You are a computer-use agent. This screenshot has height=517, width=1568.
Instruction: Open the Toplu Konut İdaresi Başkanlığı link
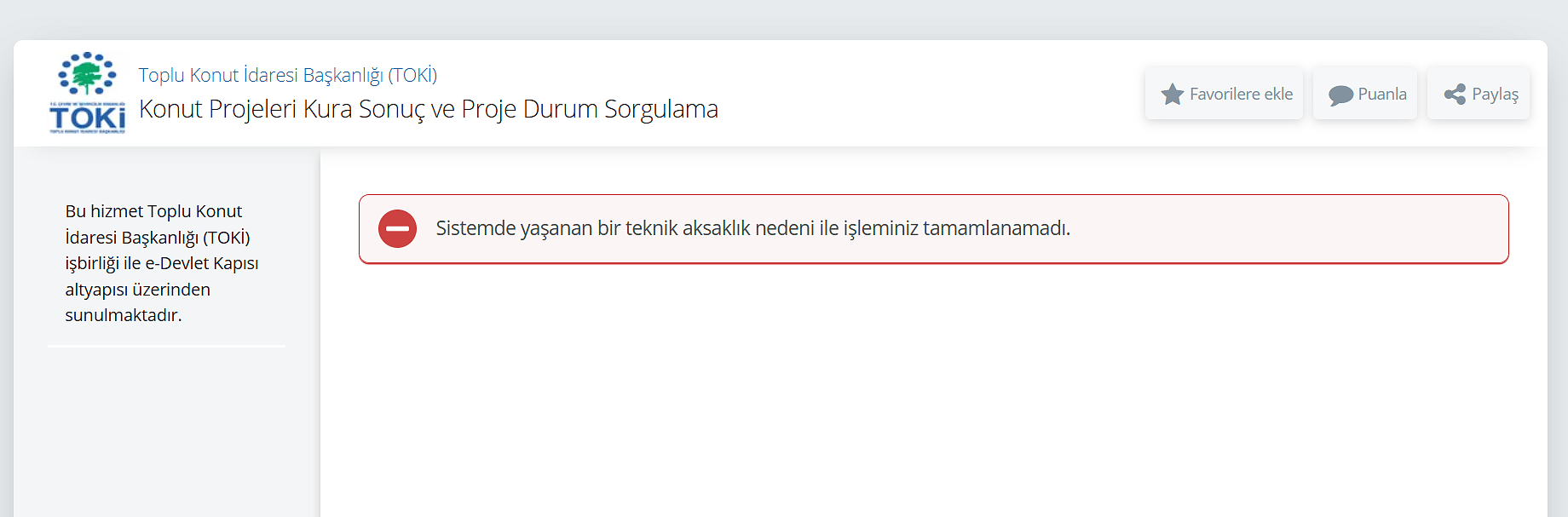[x=287, y=75]
